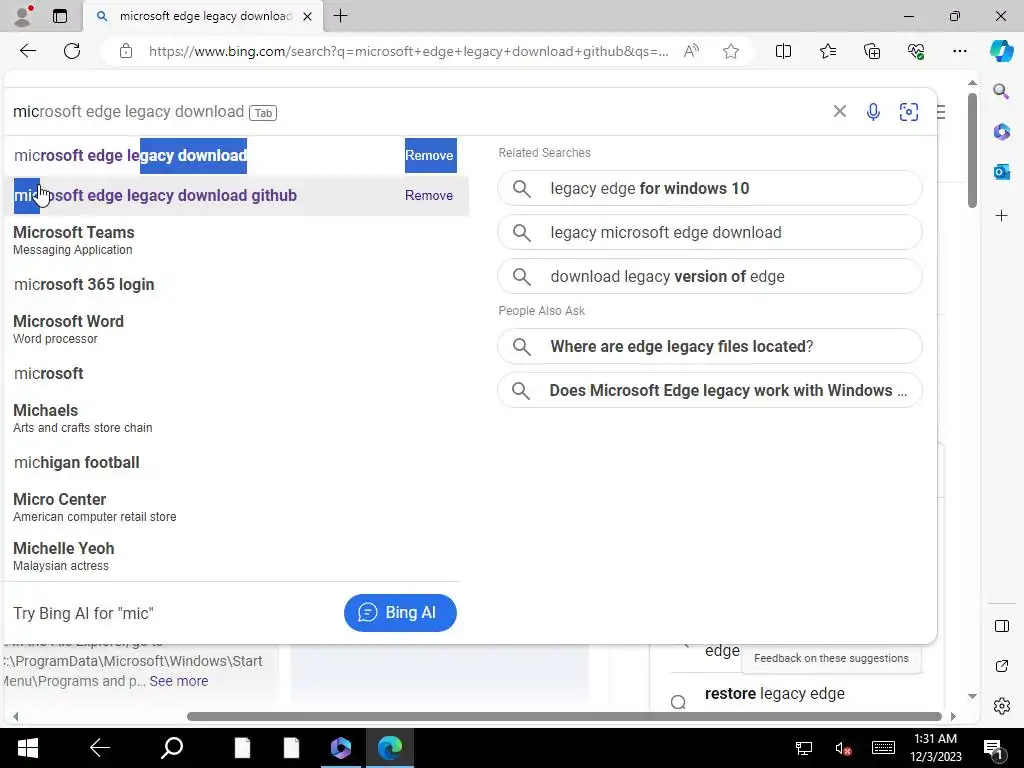Add this page to favorites star
The height and width of the screenshot is (768, 1024).
tap(731, 51)
